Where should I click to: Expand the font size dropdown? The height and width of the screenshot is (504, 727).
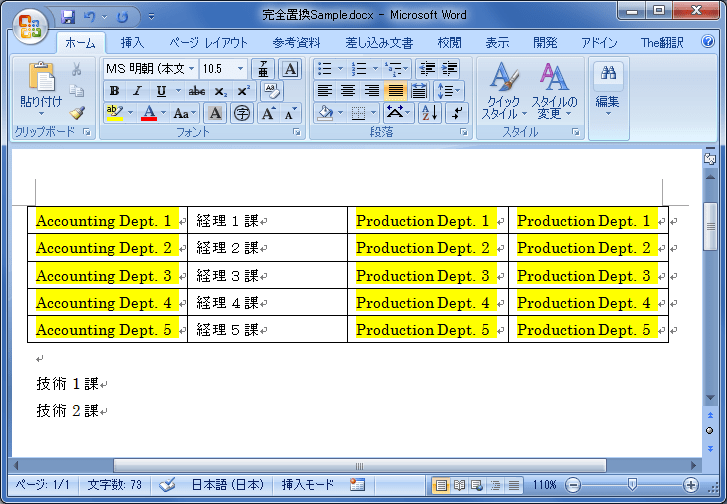pyautogui.click(x=240, y=69)
